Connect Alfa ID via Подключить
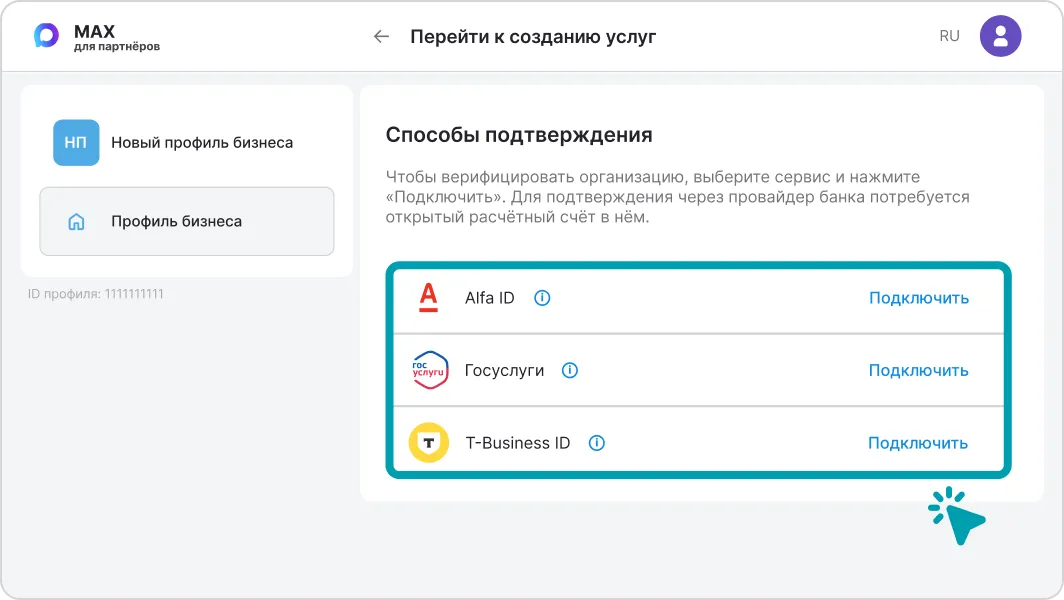The width and height of the screenshot is (1064, 600). coord(919,298)
